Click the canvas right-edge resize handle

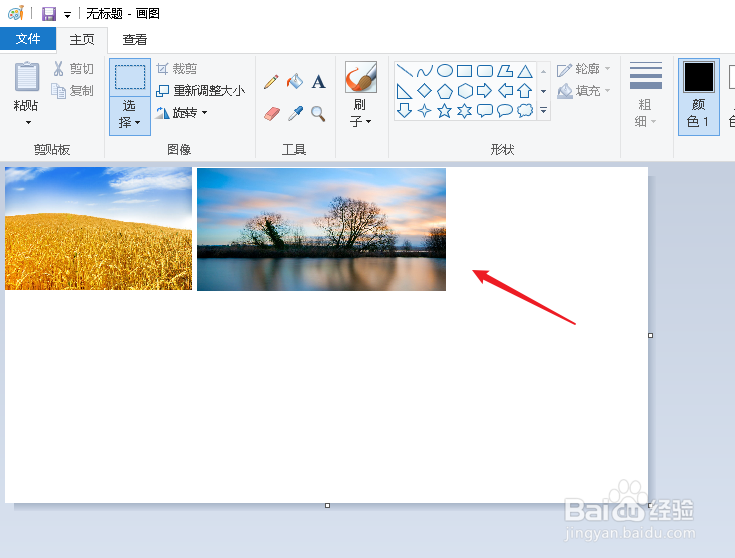pos(651,335)
